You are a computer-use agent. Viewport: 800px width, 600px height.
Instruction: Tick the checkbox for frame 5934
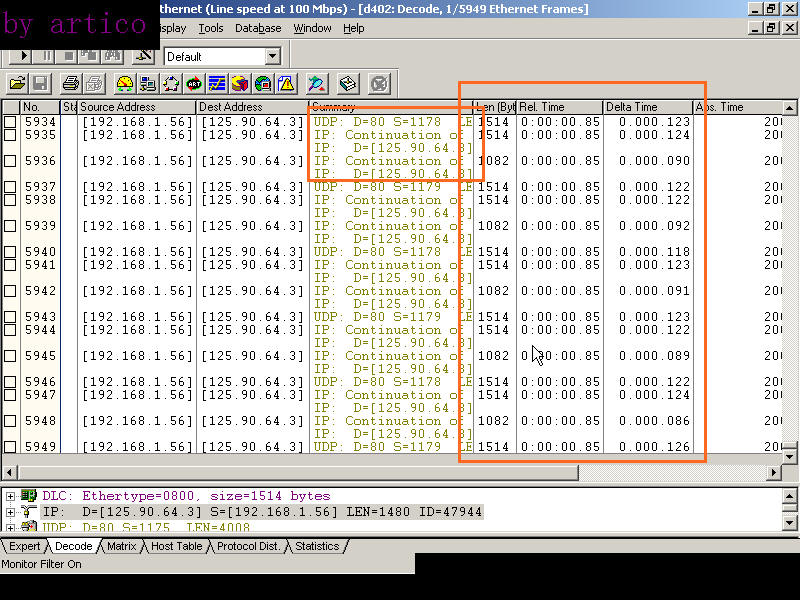coord(10,122)
